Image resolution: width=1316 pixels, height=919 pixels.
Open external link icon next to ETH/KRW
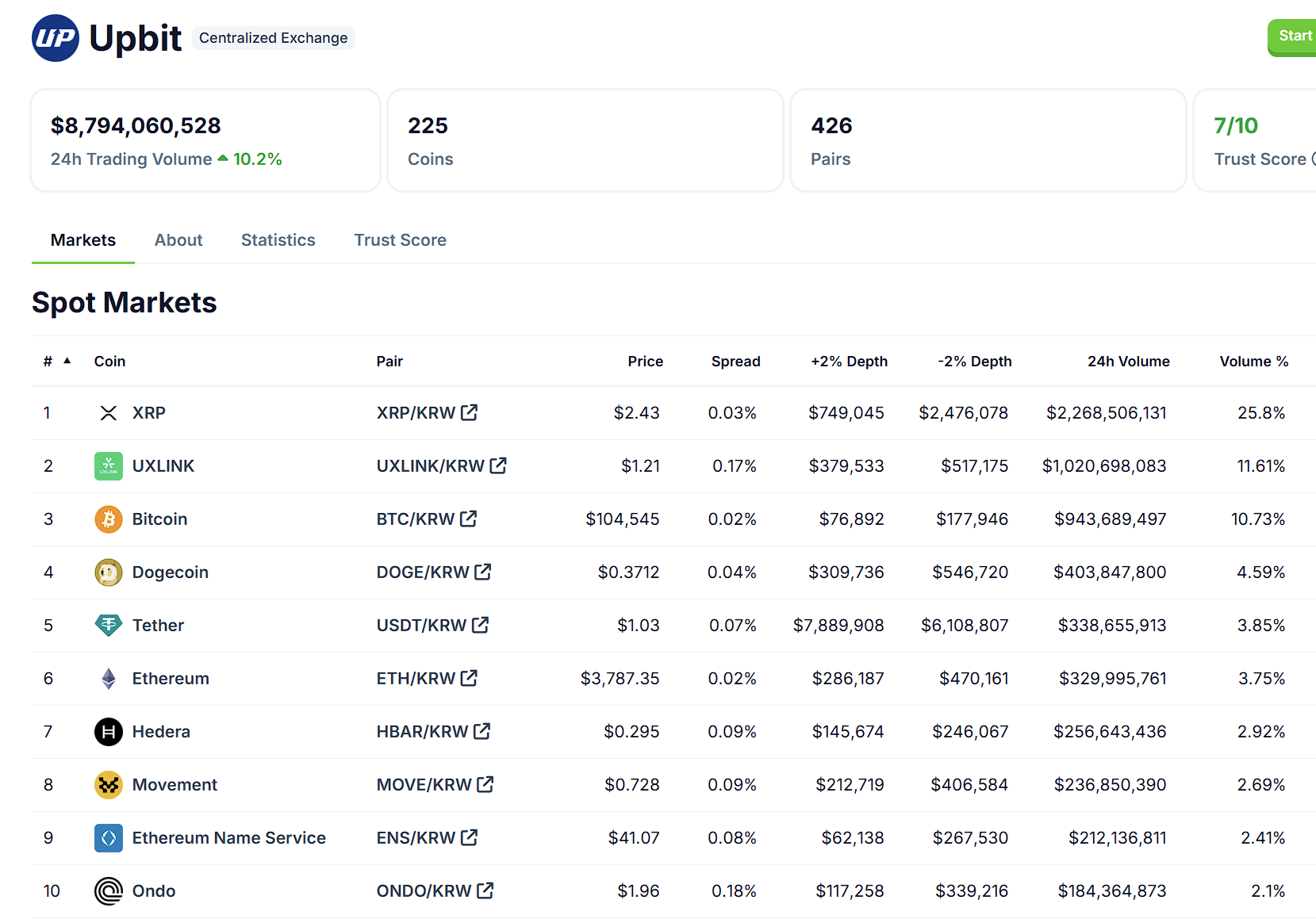[x=470, y=678]
